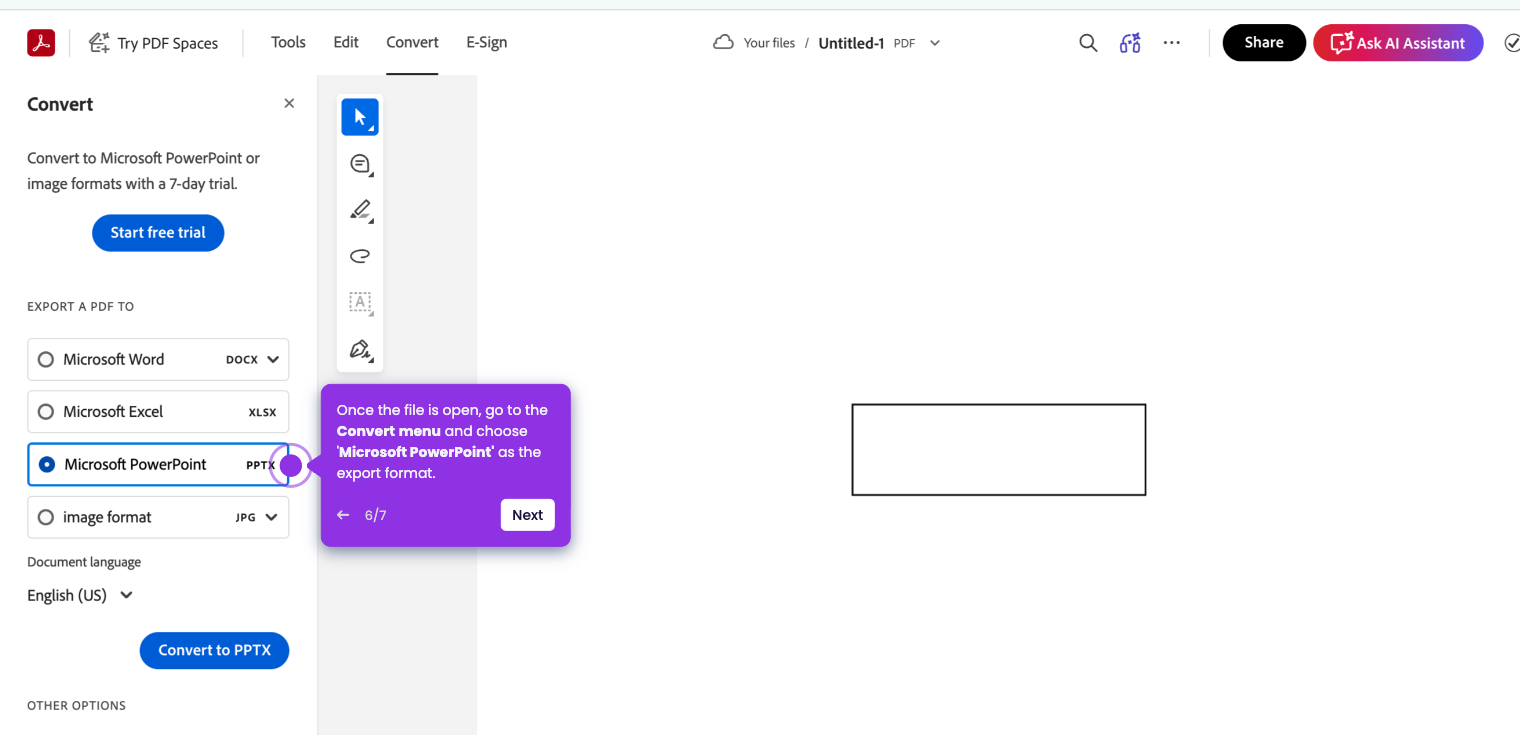Open the E-Sign menu

click(487, 42)
